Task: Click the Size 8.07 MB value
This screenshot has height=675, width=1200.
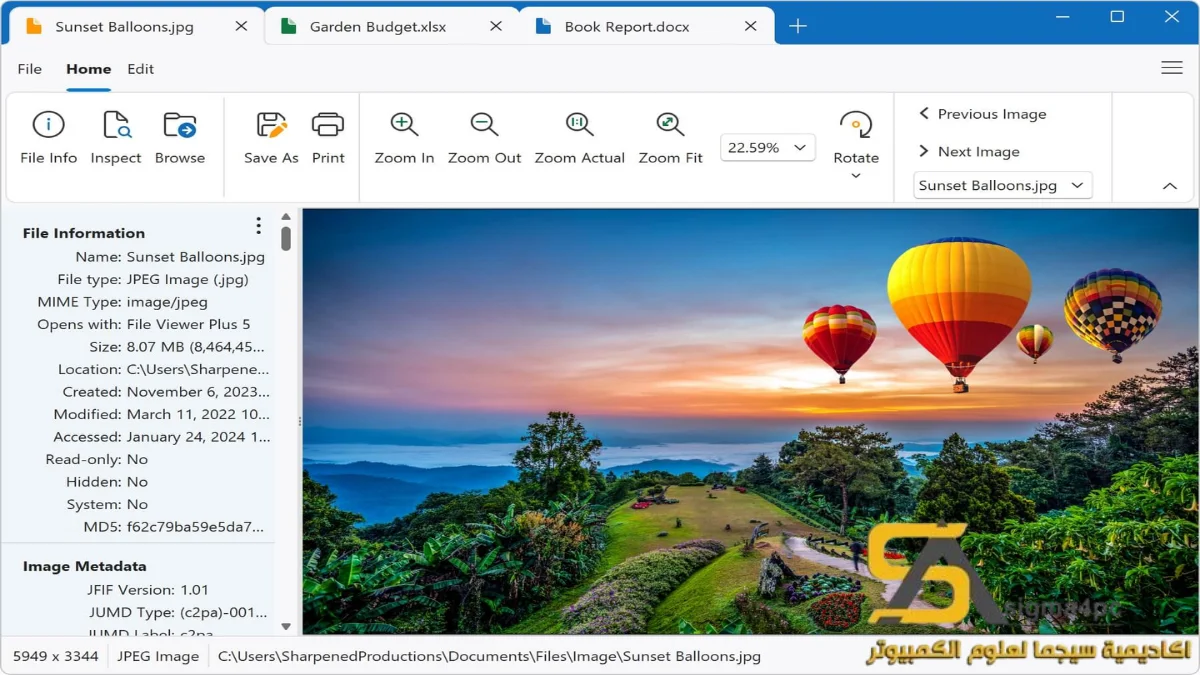Action: pos(196,347)
